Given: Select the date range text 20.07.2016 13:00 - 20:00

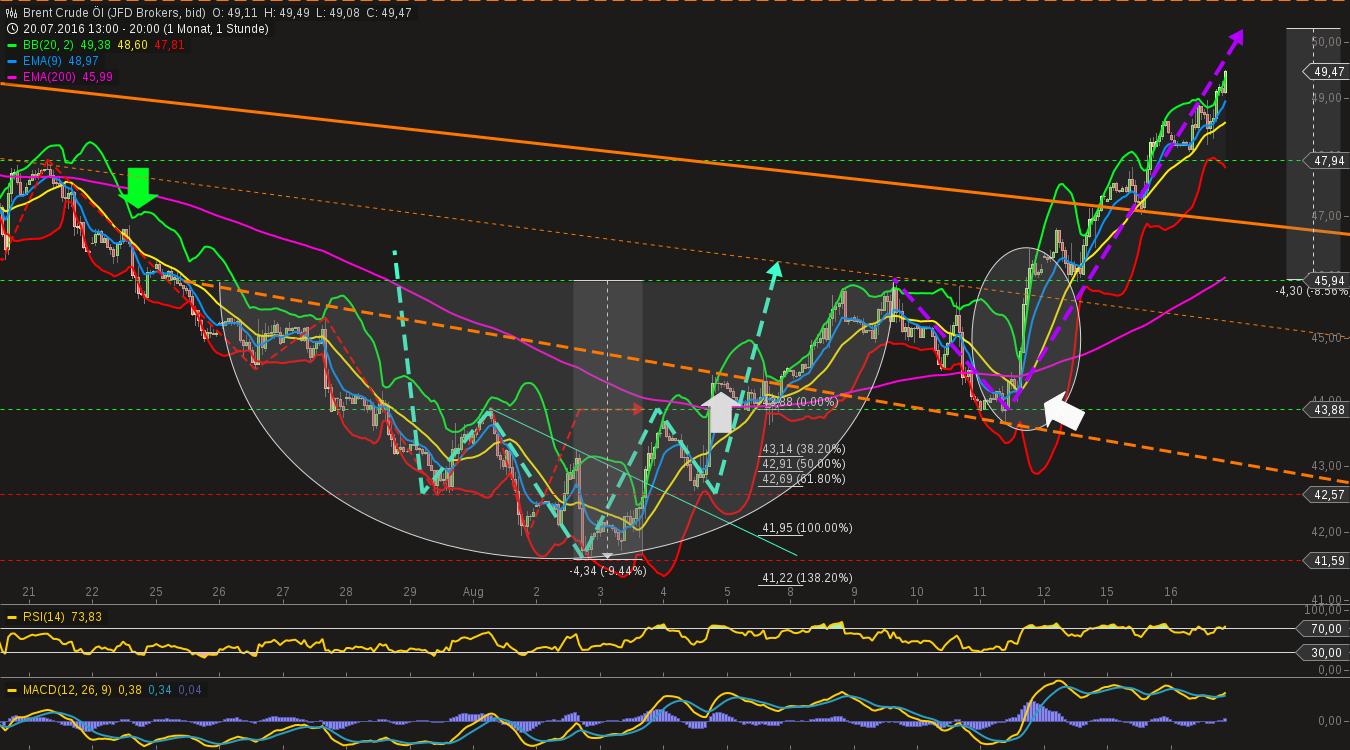Looking at the screenshot, I should 90,29.
